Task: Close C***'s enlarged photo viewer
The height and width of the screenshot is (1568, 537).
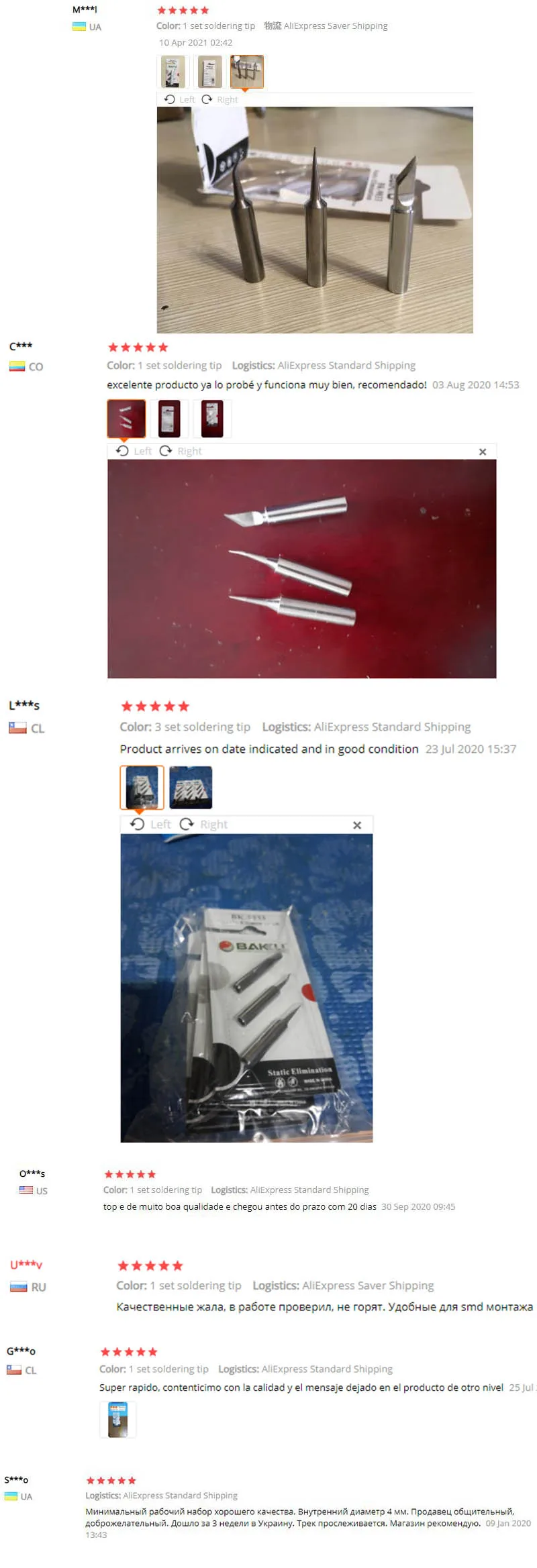Action: (483, 452)
